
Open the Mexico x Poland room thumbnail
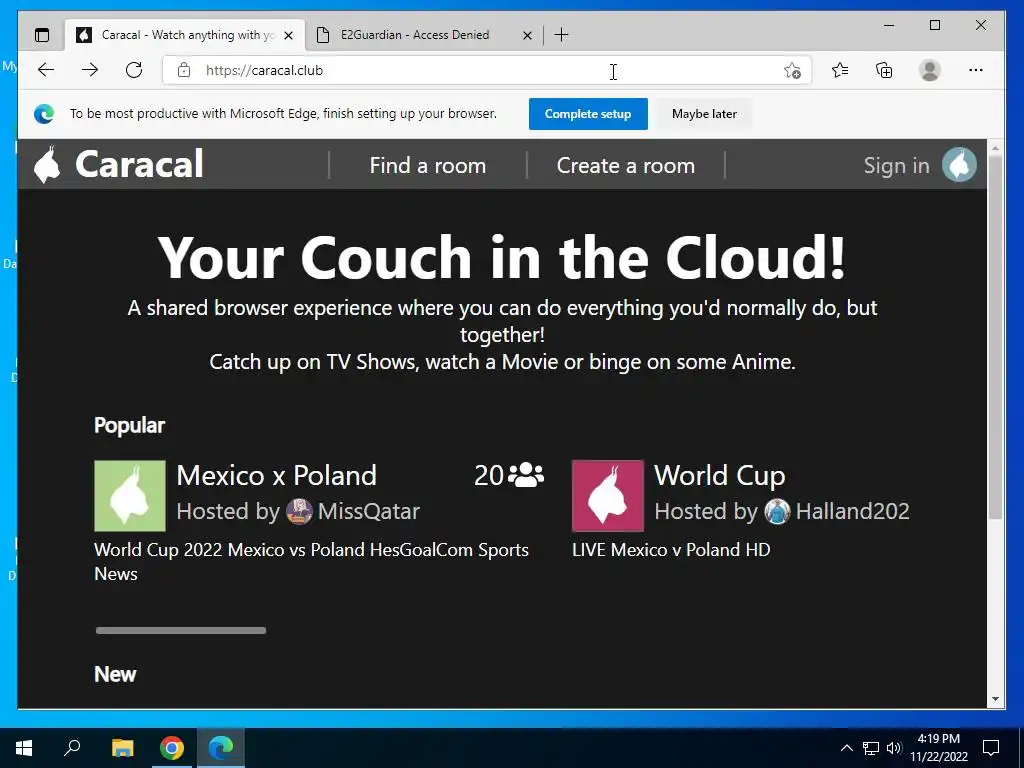click(x=130, y=496)
